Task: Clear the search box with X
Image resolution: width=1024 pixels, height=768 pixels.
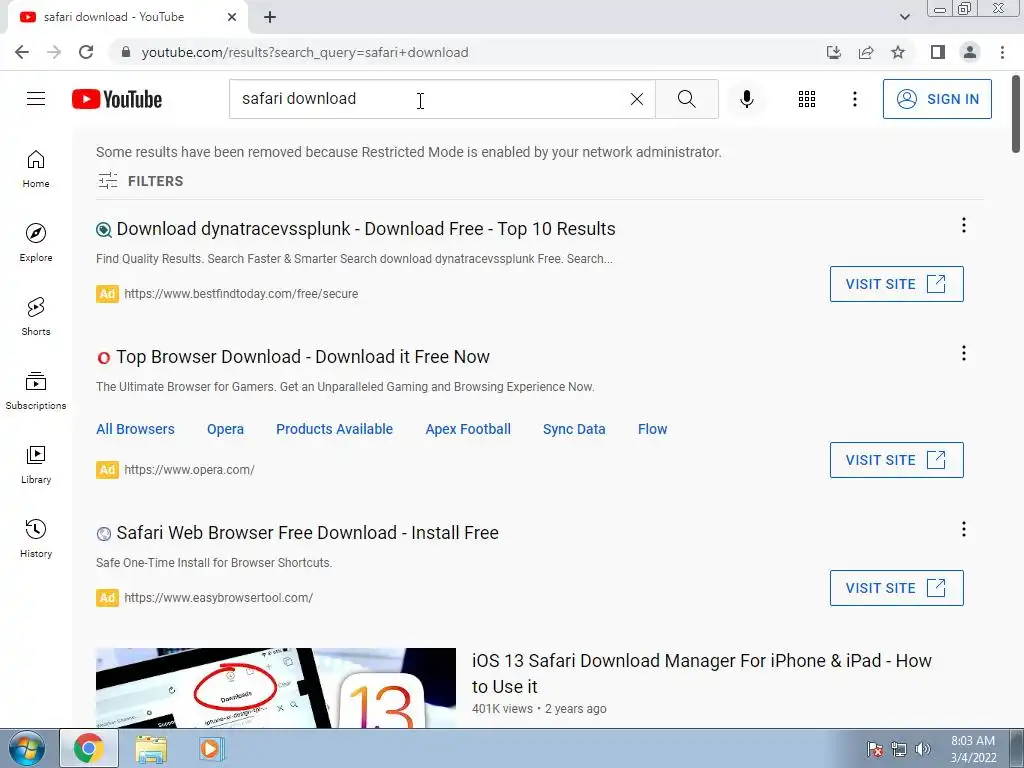Action: point(637,99)
